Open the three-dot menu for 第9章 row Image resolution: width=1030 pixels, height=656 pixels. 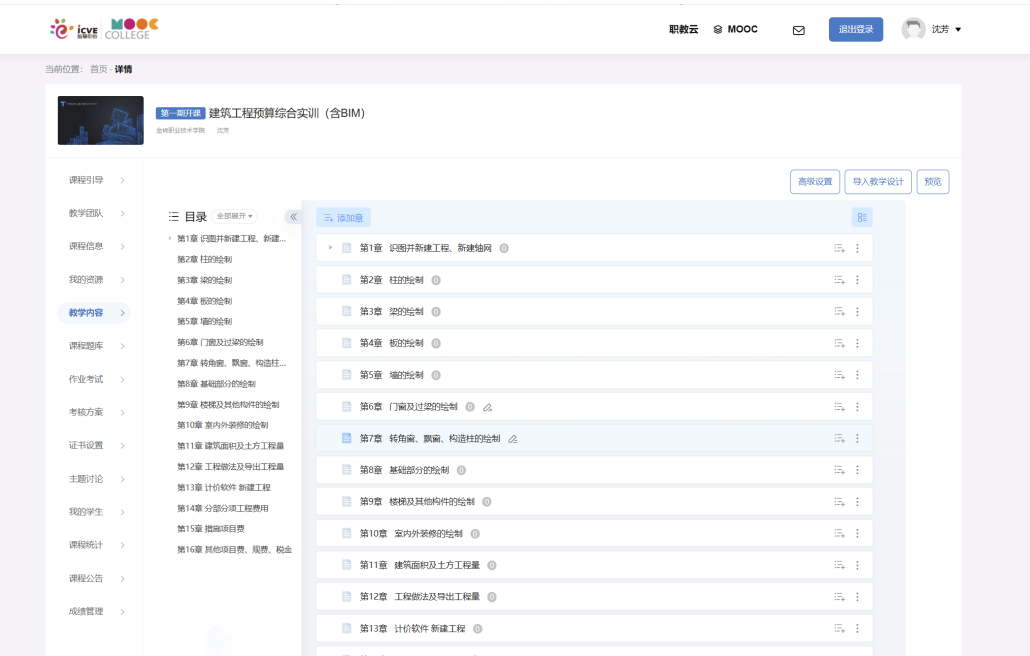click(x=857, y=502)
